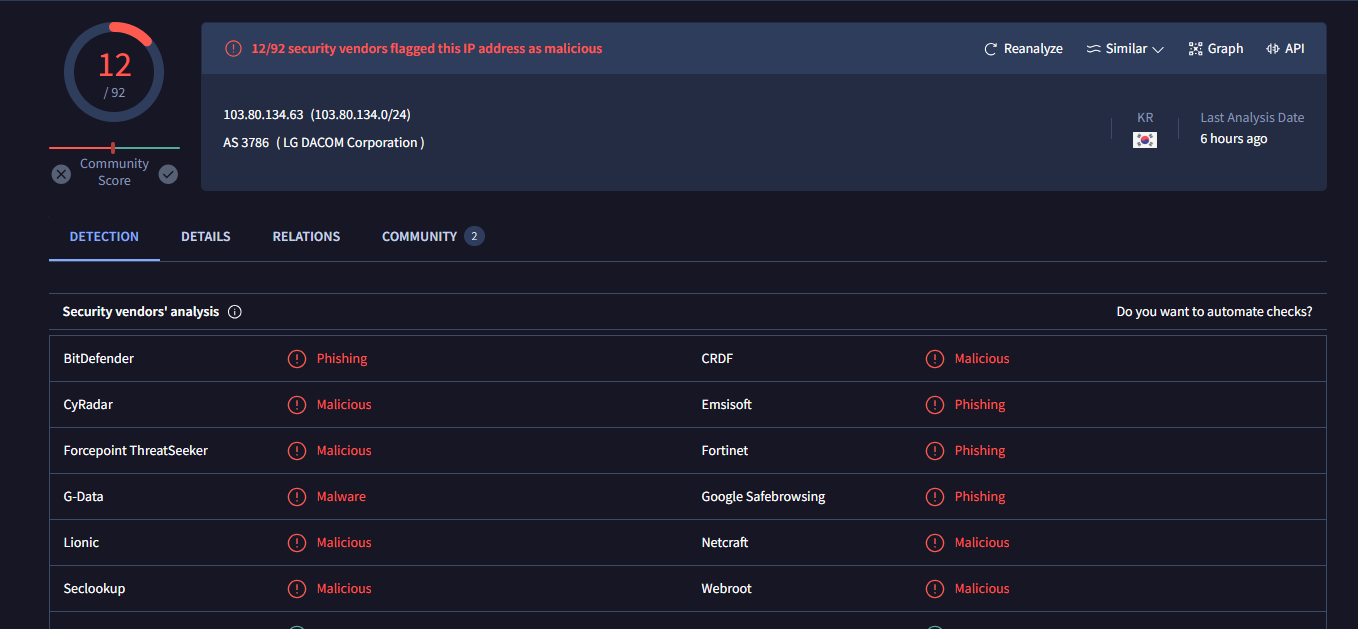Viewport: 1358px width, 629px height.
Task: Open the Relations tab
Action: pos(306,237)
